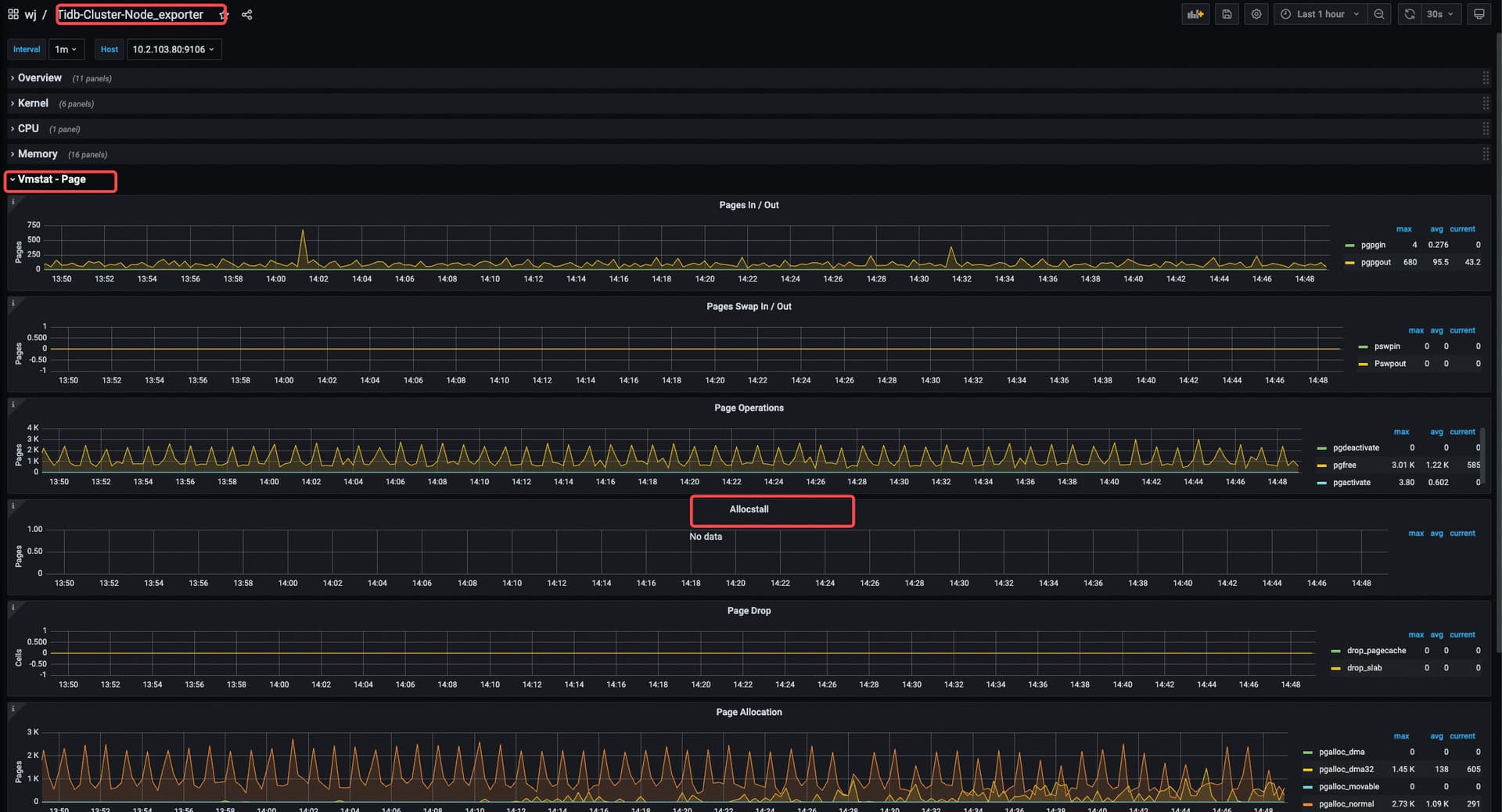Open the Allocstall panel title menu
Viewport: 1502px width, 812px height.
749,509
